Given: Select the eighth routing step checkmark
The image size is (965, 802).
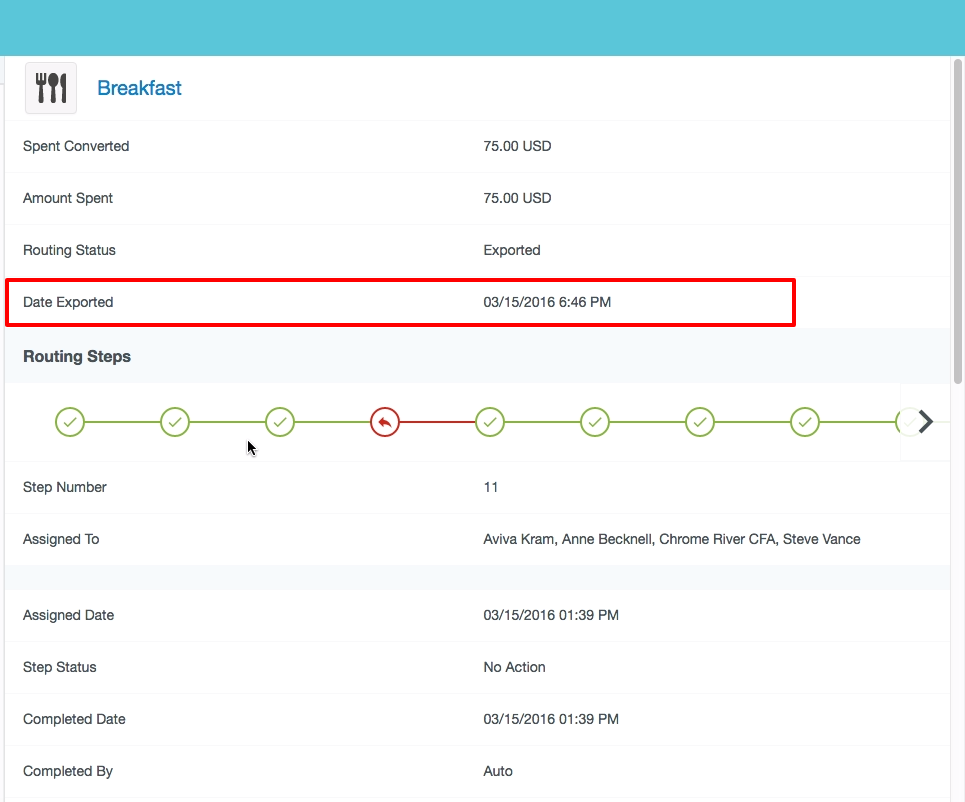Looking at the screenshot, I should coord(805,423).
